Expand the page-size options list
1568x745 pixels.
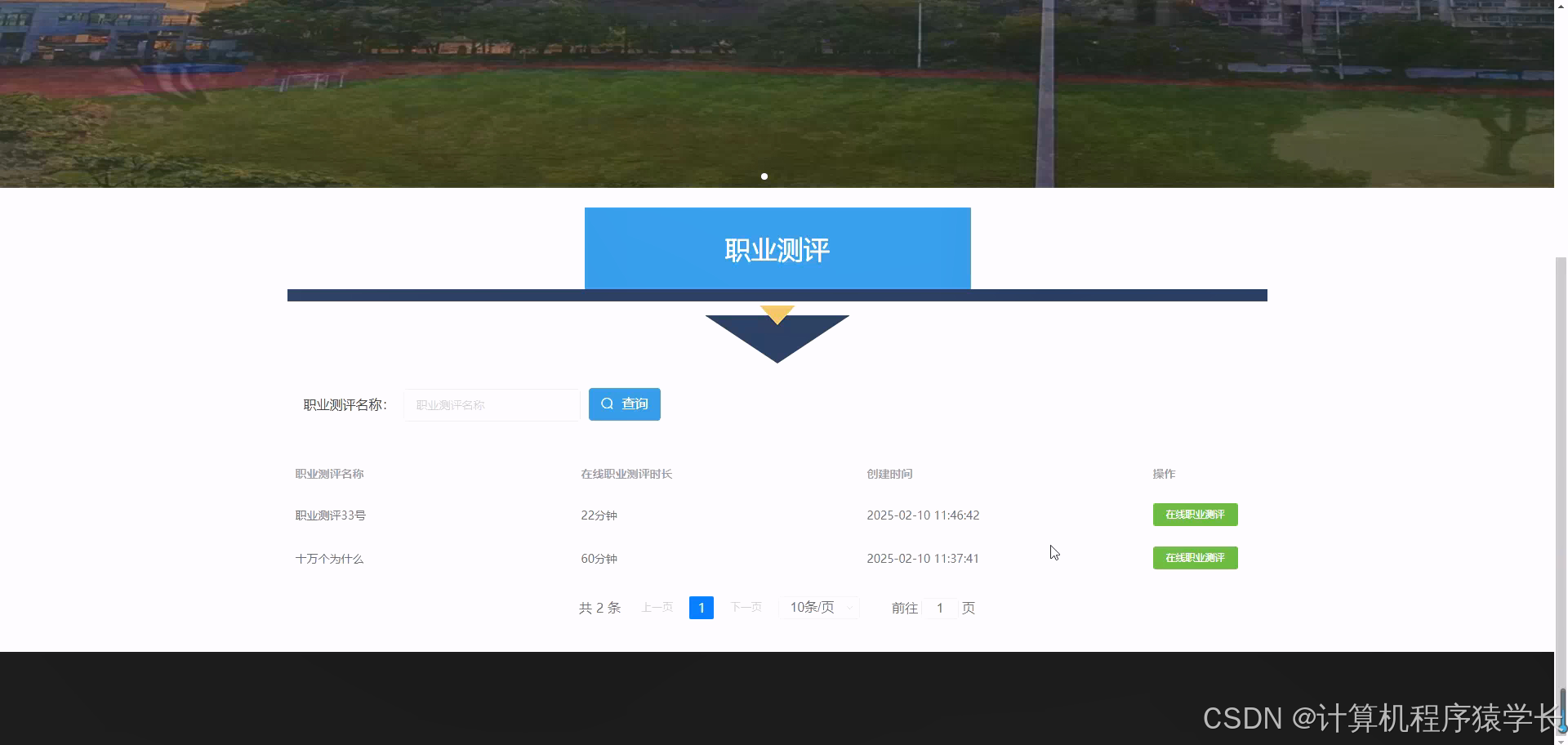tap(818, 607)
